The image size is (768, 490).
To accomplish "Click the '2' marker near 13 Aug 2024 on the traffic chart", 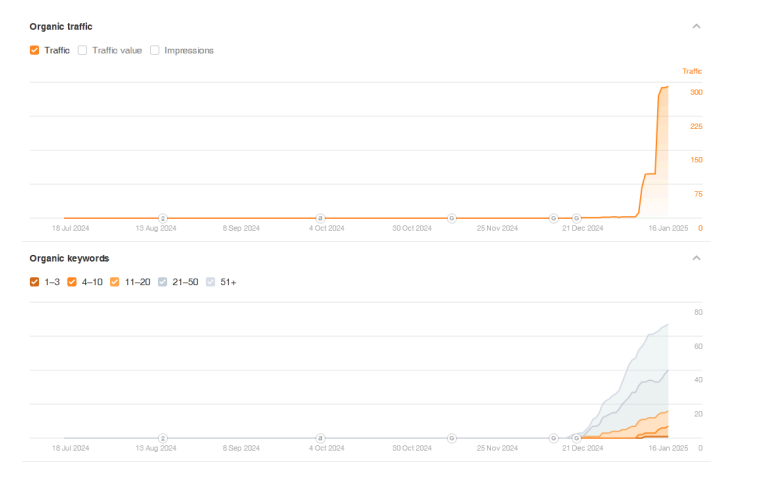I will (x=163, y=218).
